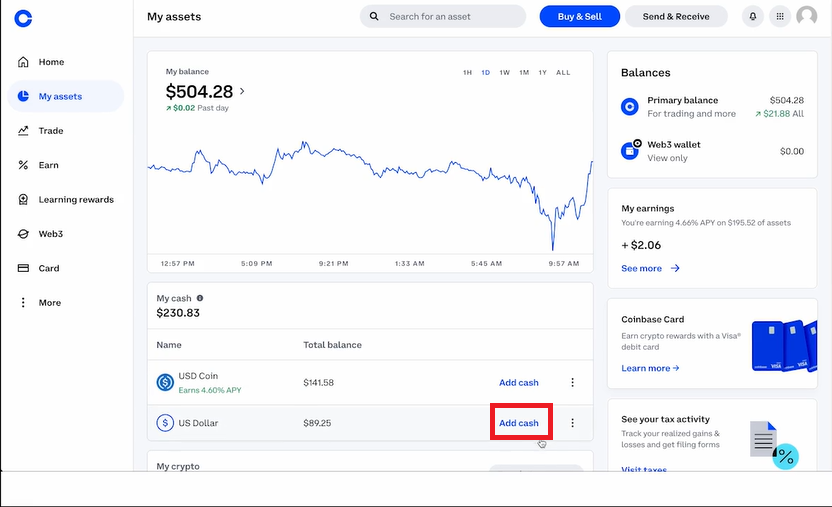Go to Card menu item

pyautogui.click(x=65, y=268)
